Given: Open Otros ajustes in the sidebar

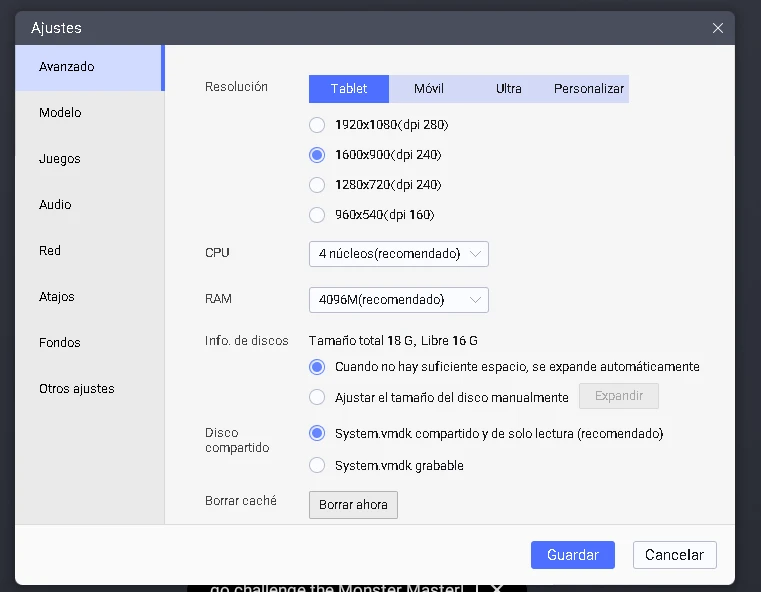Looking at the screenshot, I should click(77, 389).
